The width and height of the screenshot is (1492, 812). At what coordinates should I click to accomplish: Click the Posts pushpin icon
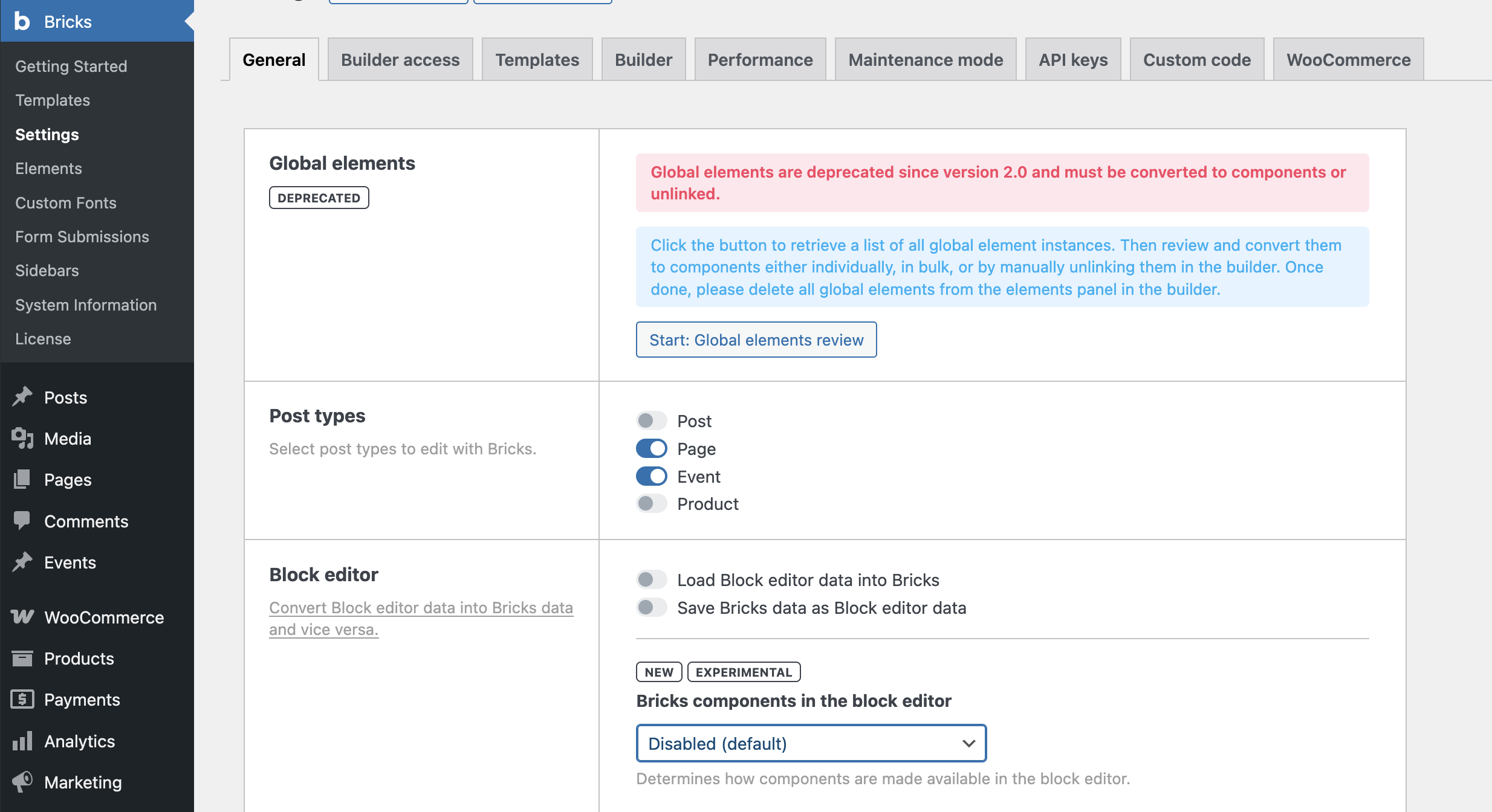(x=22, y=397)
